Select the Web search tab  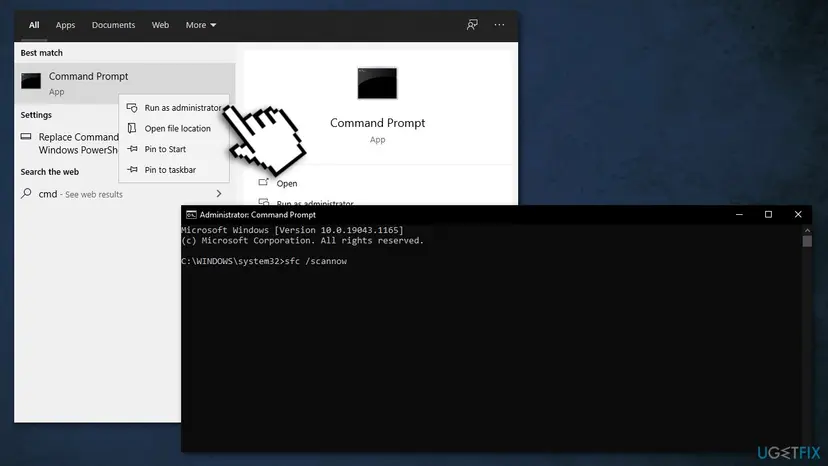point(161,25)
